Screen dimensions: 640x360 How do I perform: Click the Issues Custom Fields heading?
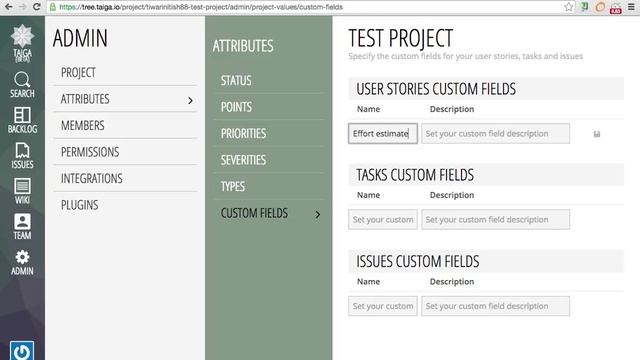pyautogui.click(x=418, y=262)
